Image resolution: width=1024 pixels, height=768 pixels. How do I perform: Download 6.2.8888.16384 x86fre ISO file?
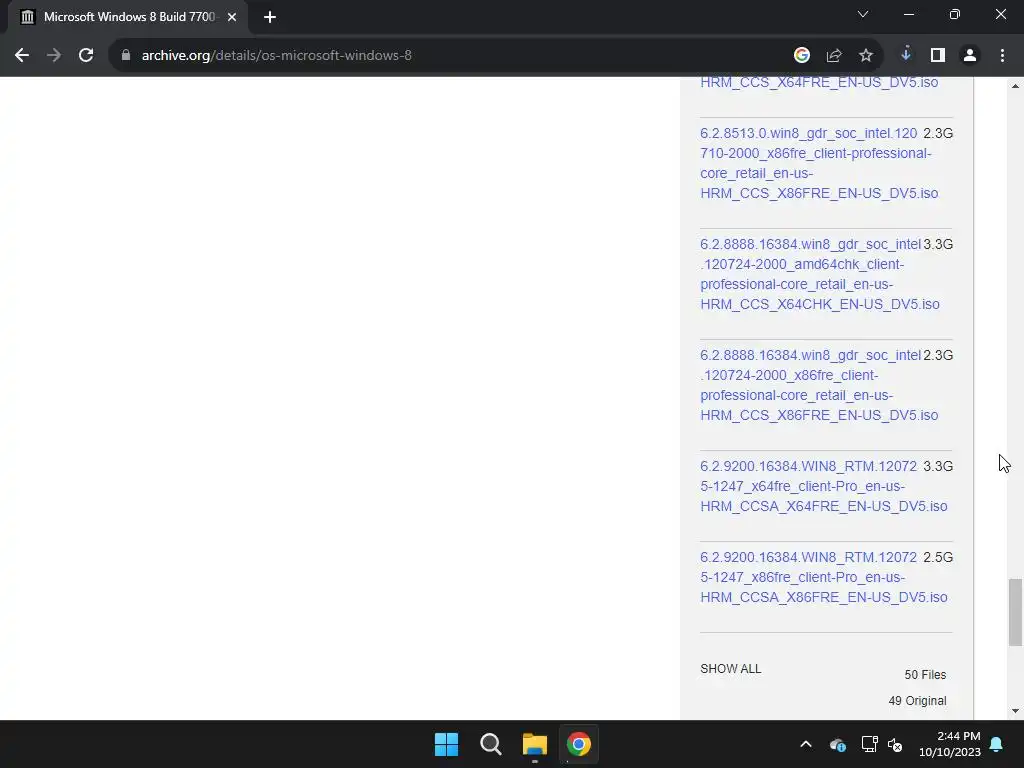click(818, 385)
